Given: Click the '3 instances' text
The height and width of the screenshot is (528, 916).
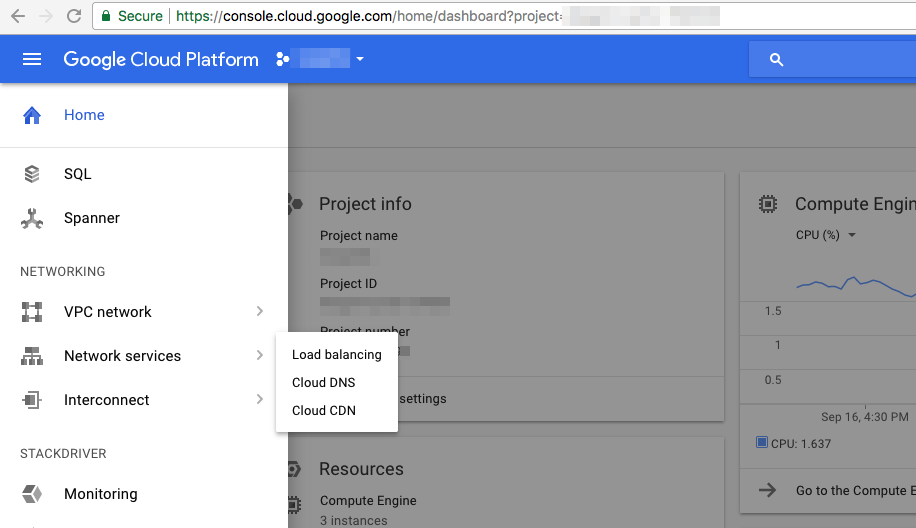Looking at the screenshot, I should [x=353, y=520].
